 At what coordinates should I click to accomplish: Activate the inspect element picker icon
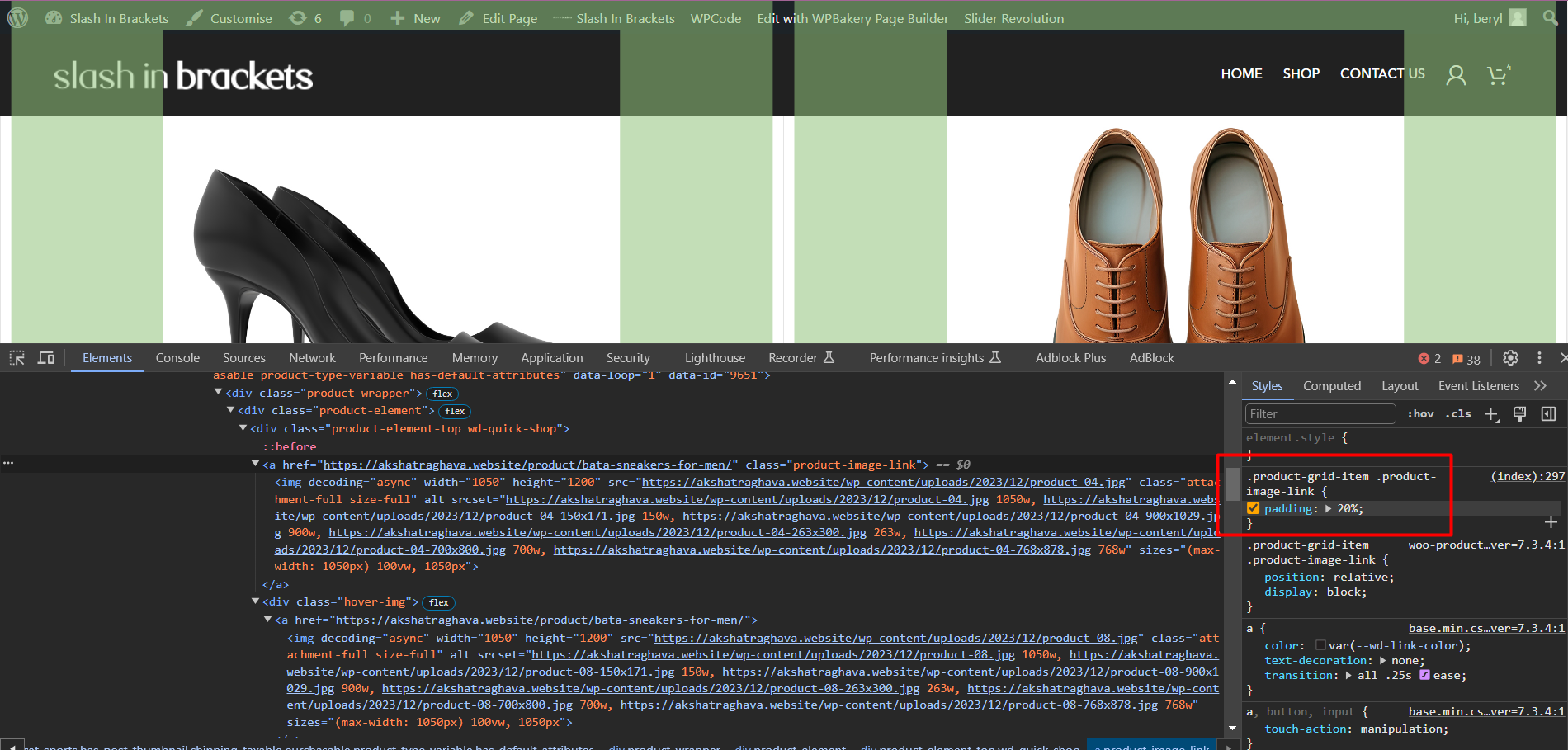pos(17,358)
